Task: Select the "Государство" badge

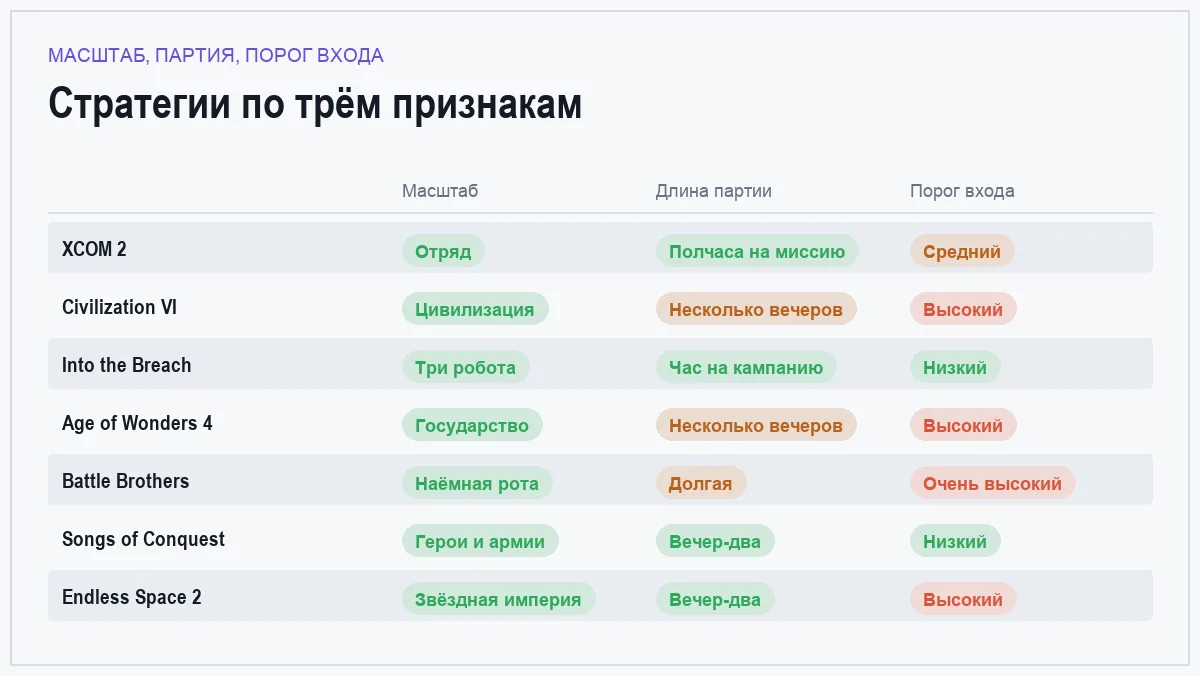Action: (472, 425)
